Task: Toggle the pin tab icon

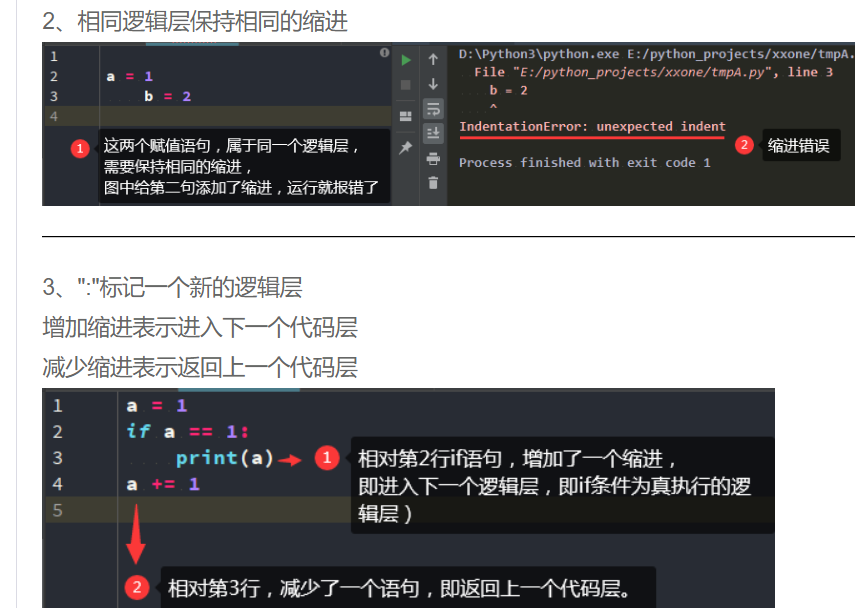Action: click(x=406, y=147)
